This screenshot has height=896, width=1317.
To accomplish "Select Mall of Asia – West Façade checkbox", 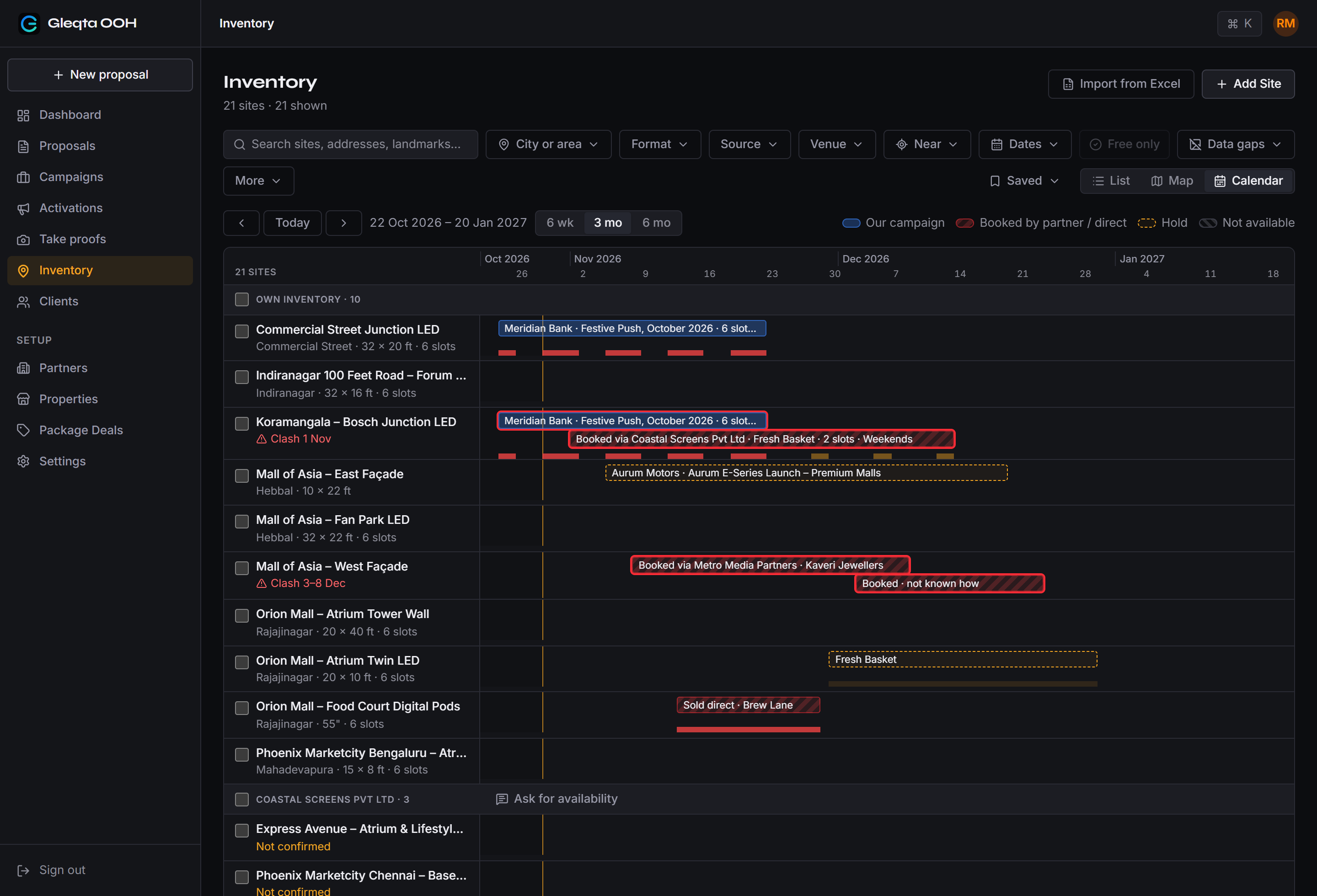I will [242, 568].
